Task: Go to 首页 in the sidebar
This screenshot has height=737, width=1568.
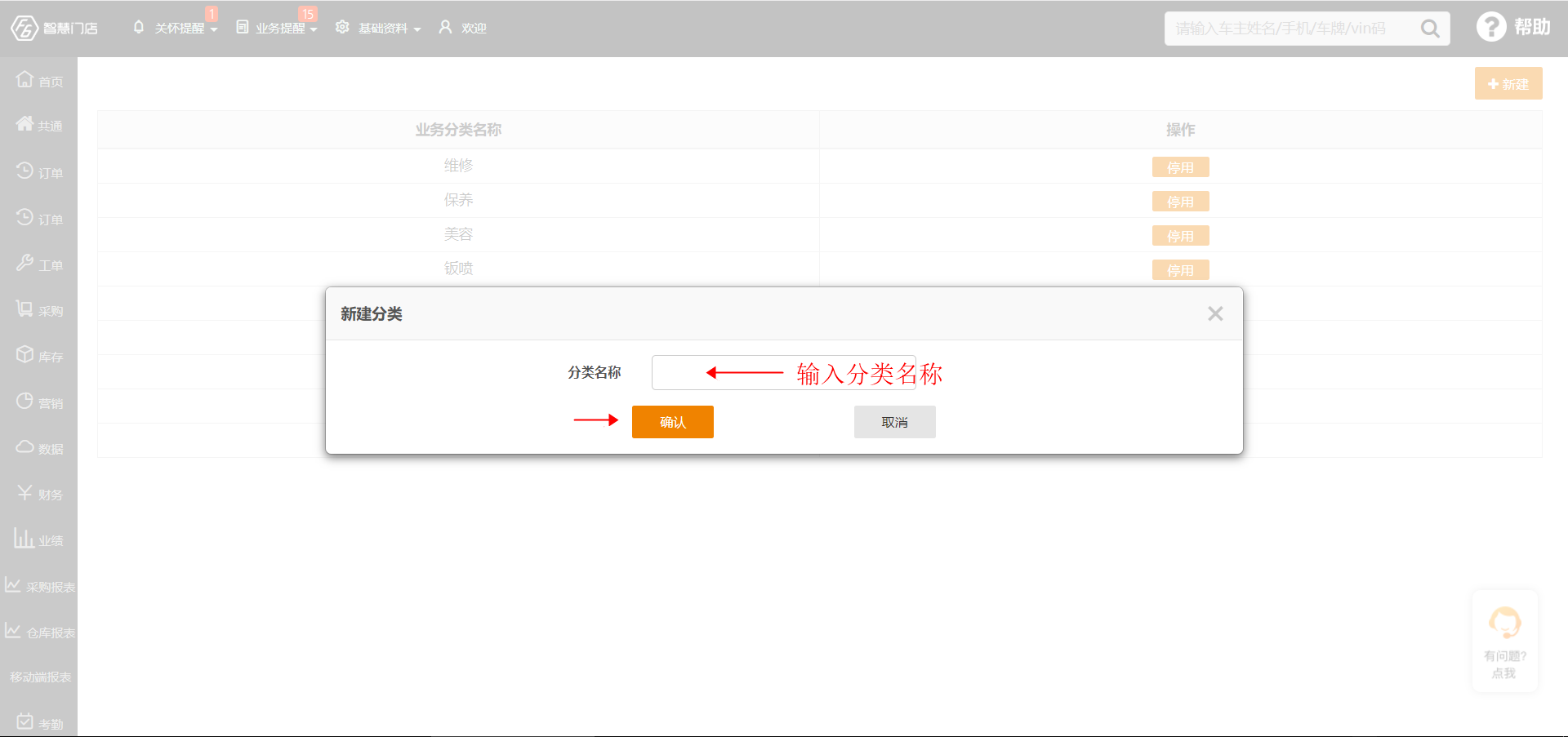Action: pyautogui.click(x=39, y=80)
